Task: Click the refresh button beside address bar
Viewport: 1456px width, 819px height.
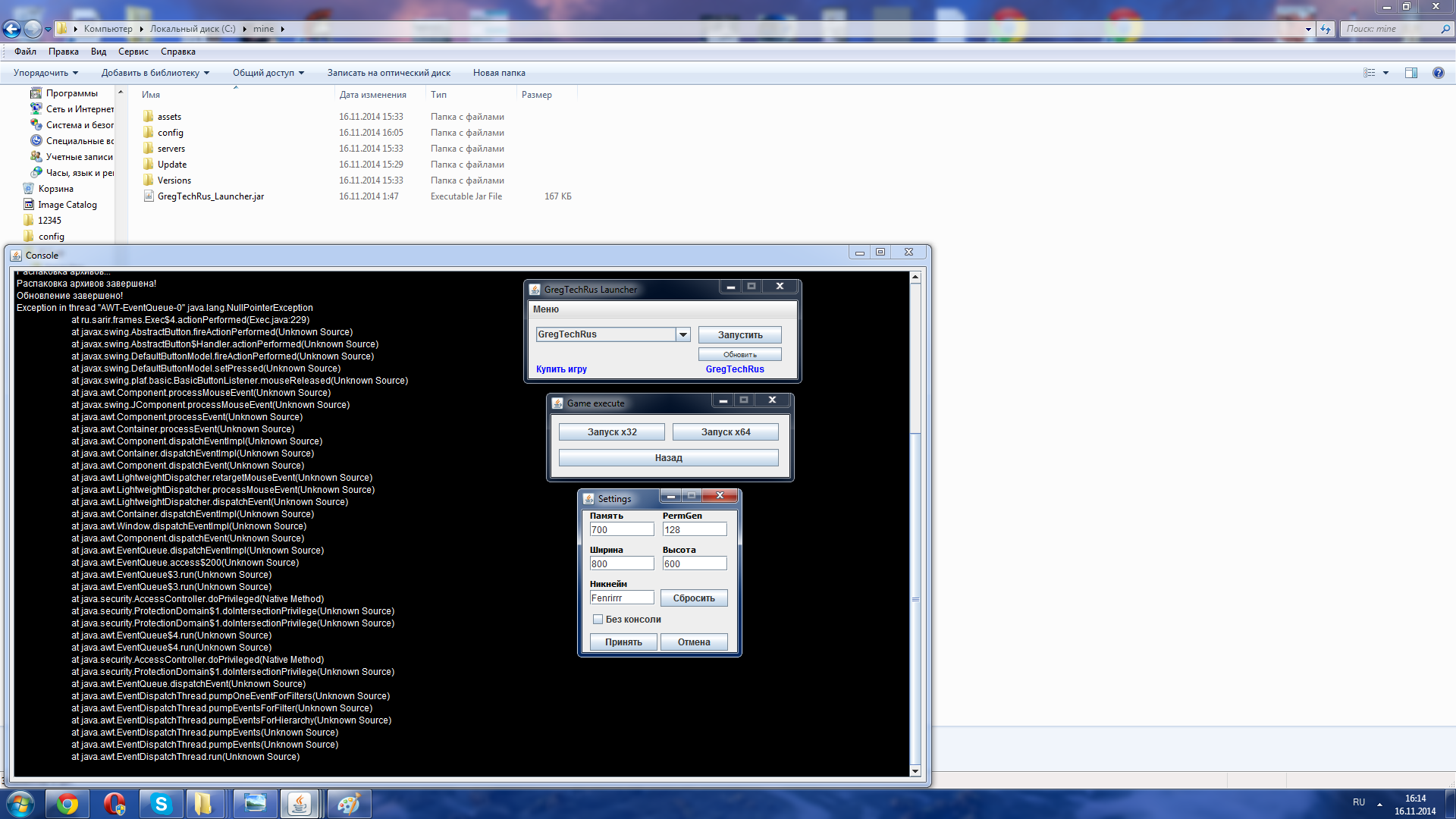Action: [1326, 29]
